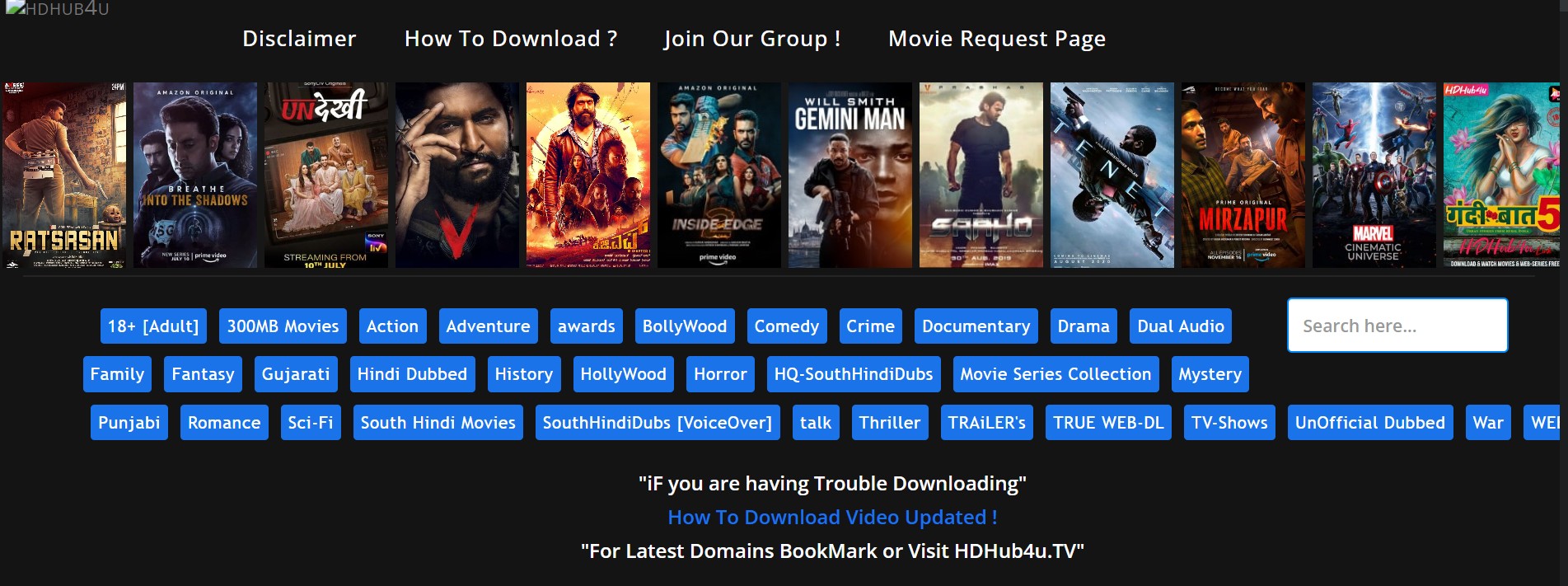
Task: Open the Adventure category
Action: click(488, 326)
